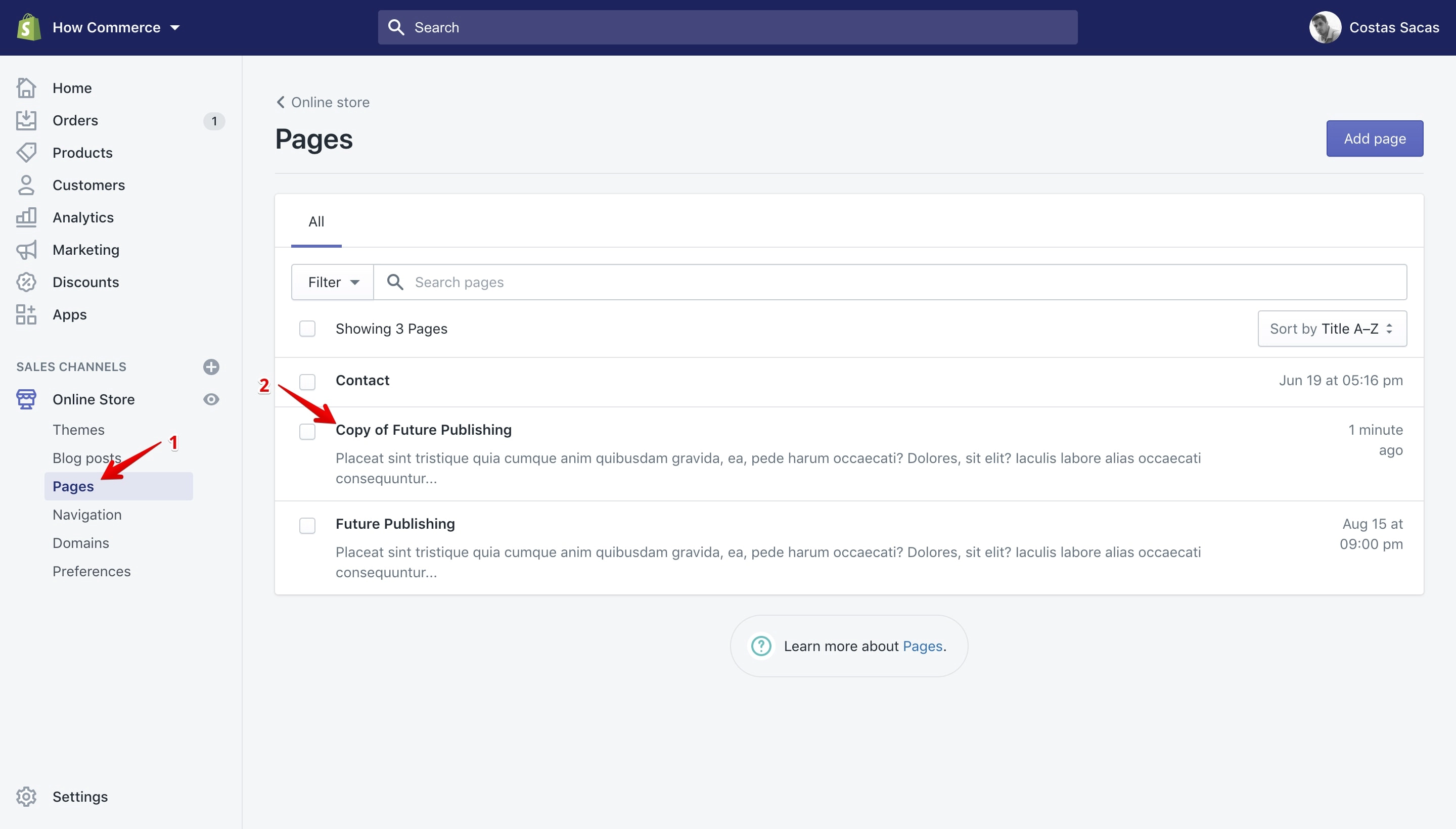Viewport: 1456px width, 829px height.
Task: Open Blog posts in sidebar
Action: point(86,458)
